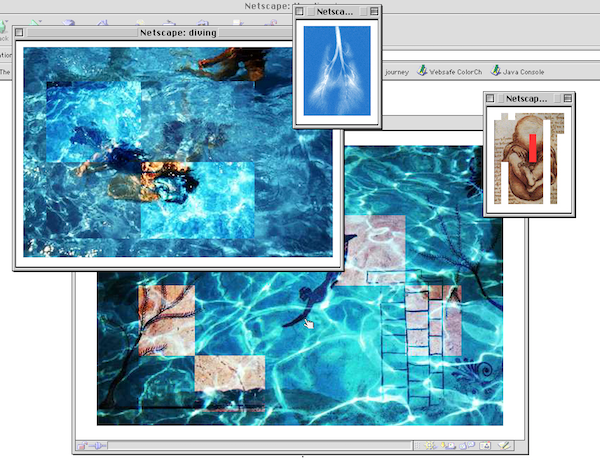Open the Navigator component icon in status bar

point(429,446)
